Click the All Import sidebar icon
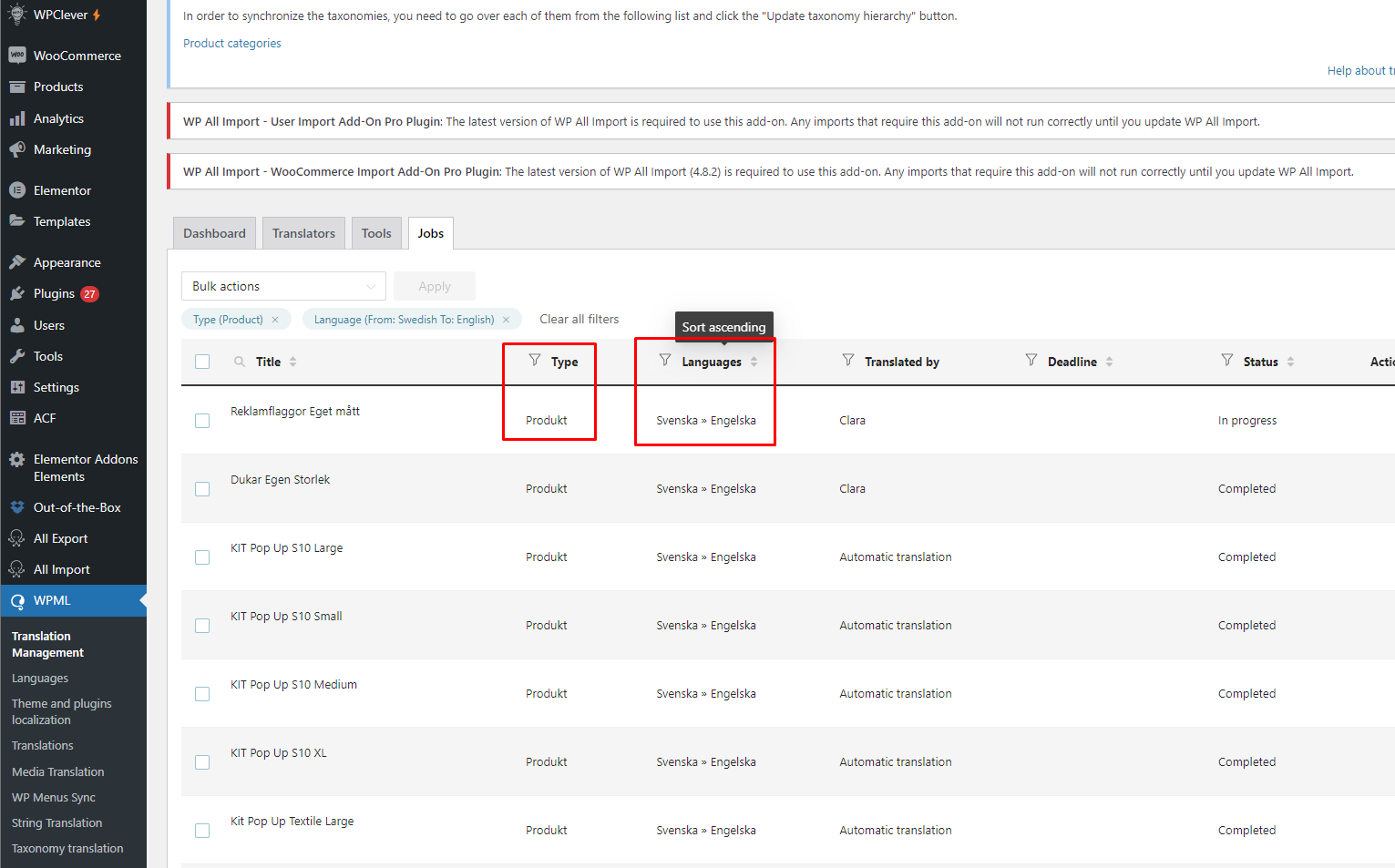This screenshot has height=868, width=1395. pyautogui.click(x=17, y=569)
